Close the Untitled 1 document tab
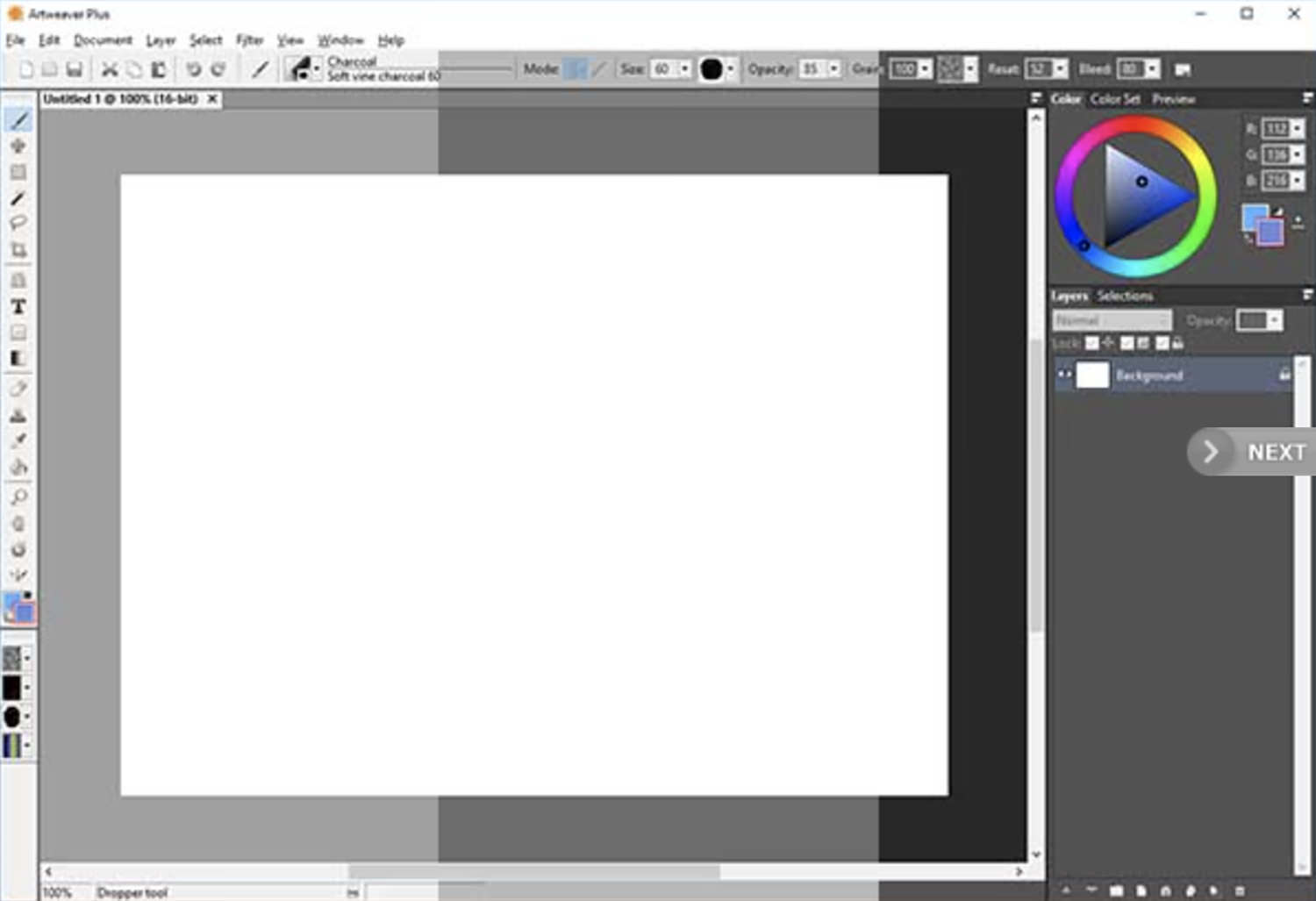1316x901 pixels. point(212,99)
